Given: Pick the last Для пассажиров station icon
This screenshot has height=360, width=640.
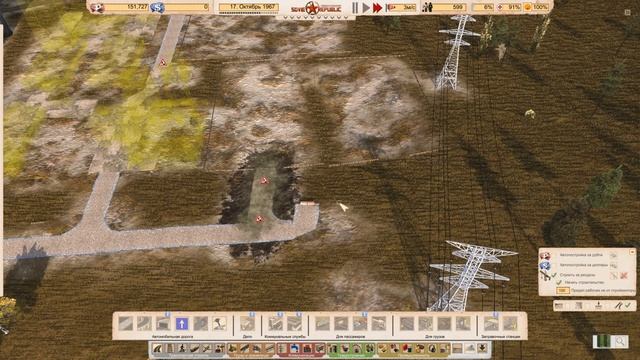Looking at the screenshot, I should [378, 324].
